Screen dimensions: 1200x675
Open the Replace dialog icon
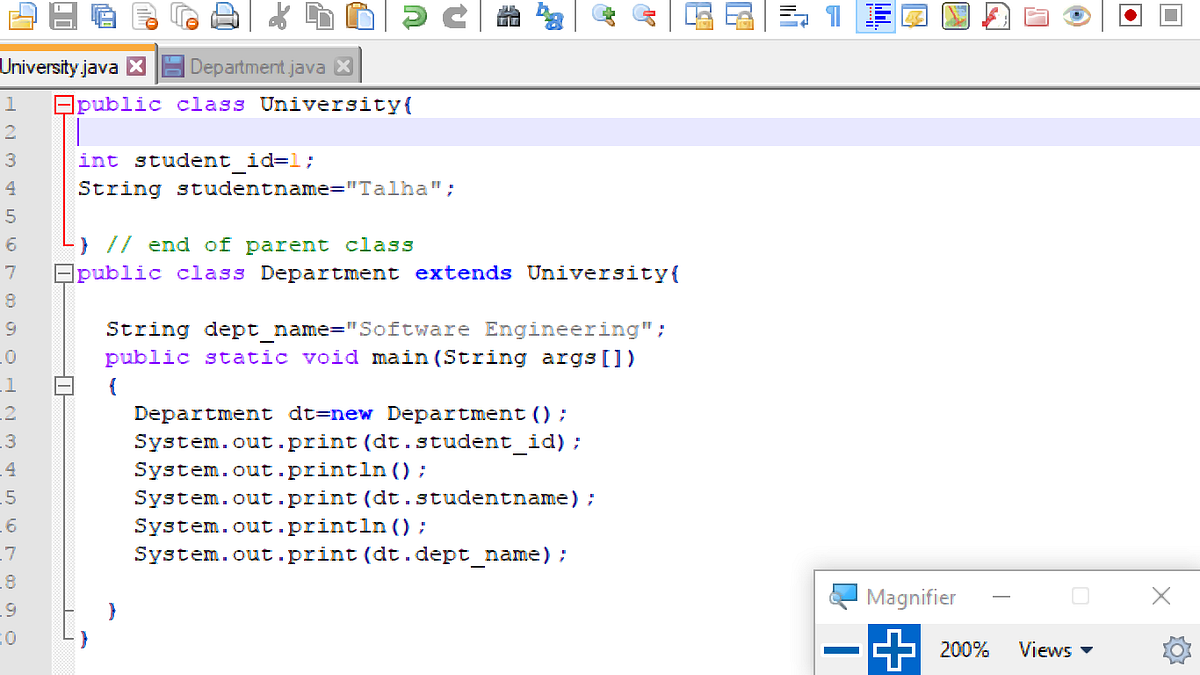(548, 15)
